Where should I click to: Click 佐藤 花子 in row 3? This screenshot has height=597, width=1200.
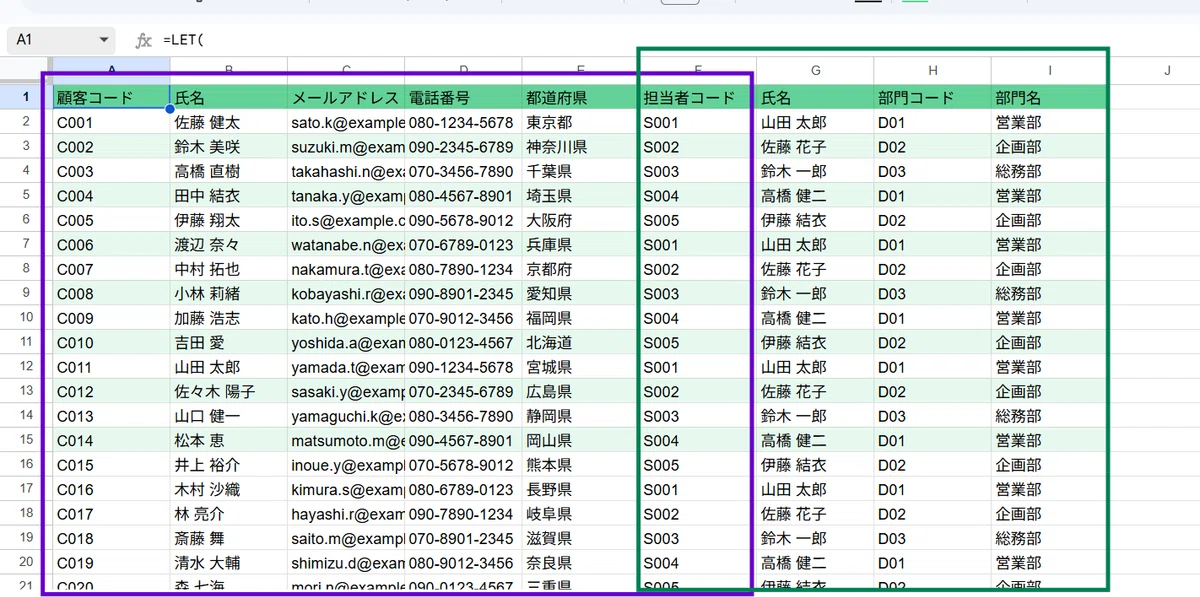815,147
